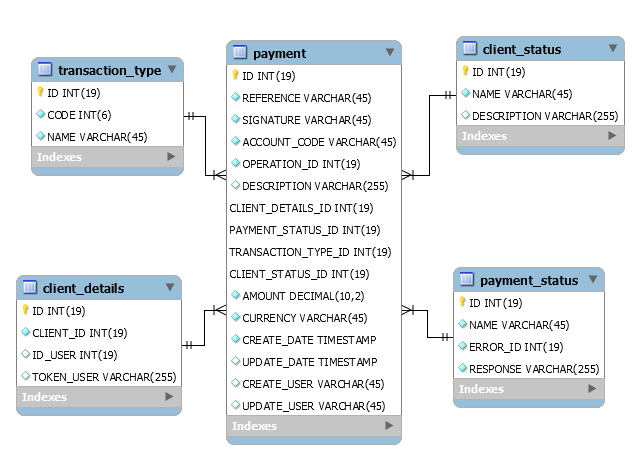636x463 pixels.
Task: Click the payment table icon
Action: pos(240,53)
